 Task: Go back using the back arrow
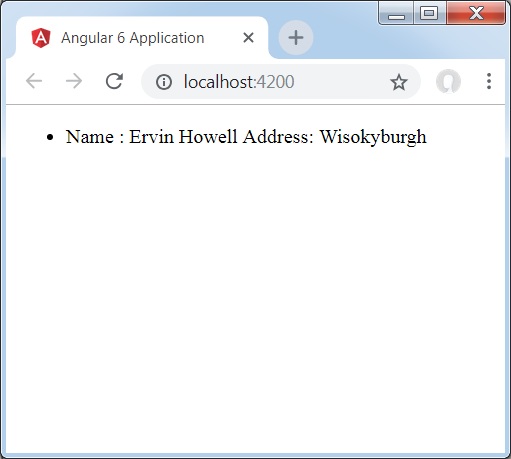pos(34,81)
